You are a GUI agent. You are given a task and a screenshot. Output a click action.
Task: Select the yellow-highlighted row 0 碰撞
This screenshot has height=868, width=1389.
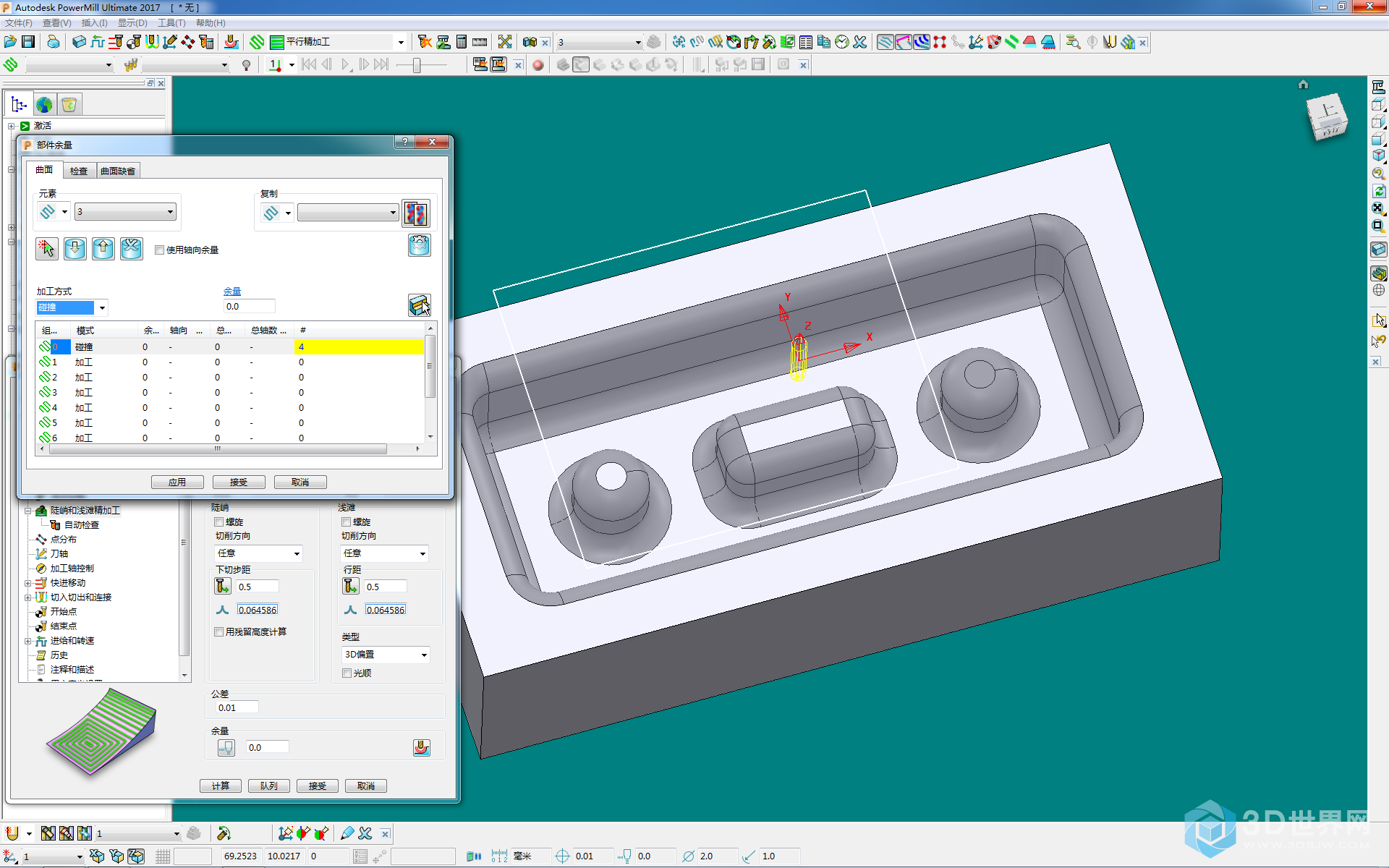(231, 347)
